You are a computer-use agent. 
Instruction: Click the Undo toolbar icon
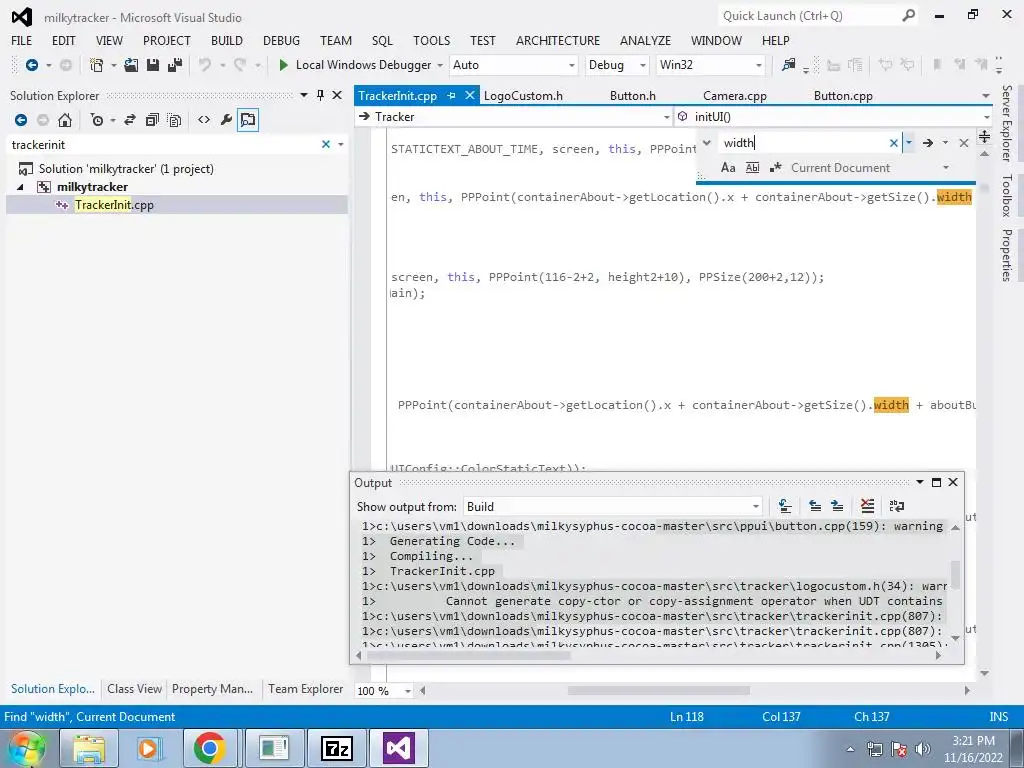coord(205,65)
